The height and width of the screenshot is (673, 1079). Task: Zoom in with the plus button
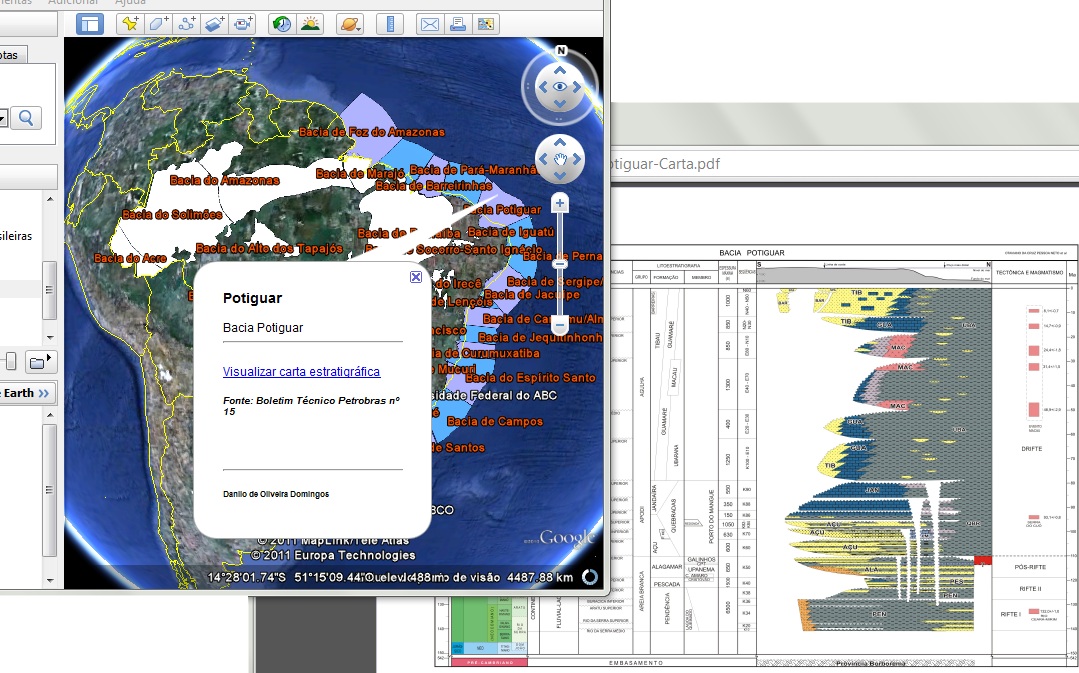560,203
